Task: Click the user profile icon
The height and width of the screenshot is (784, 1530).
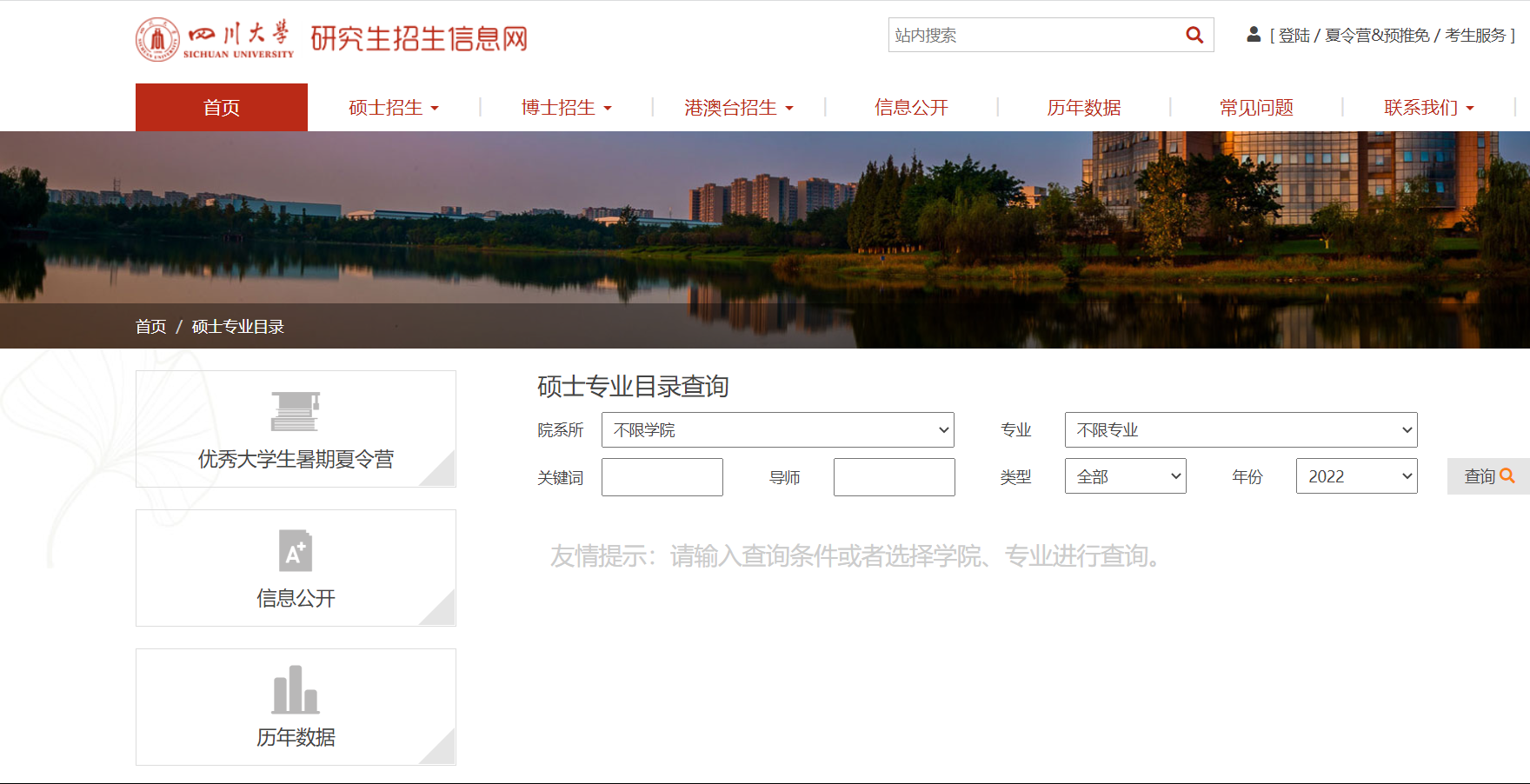Action: tap(1253, 35)
